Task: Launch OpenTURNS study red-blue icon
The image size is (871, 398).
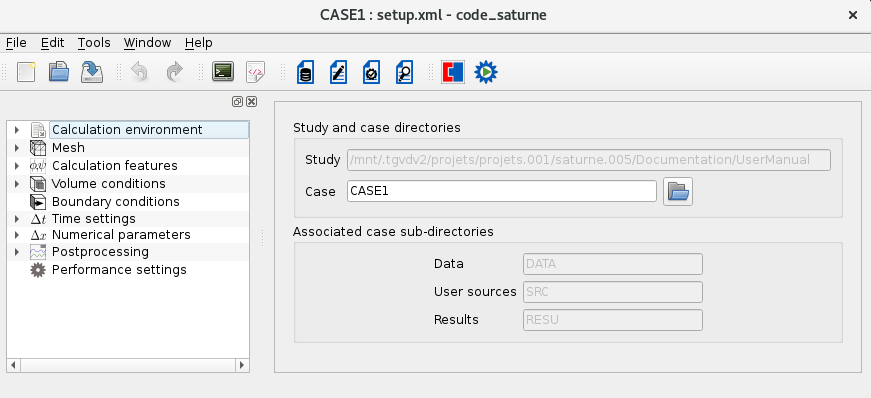Action: 453,72
